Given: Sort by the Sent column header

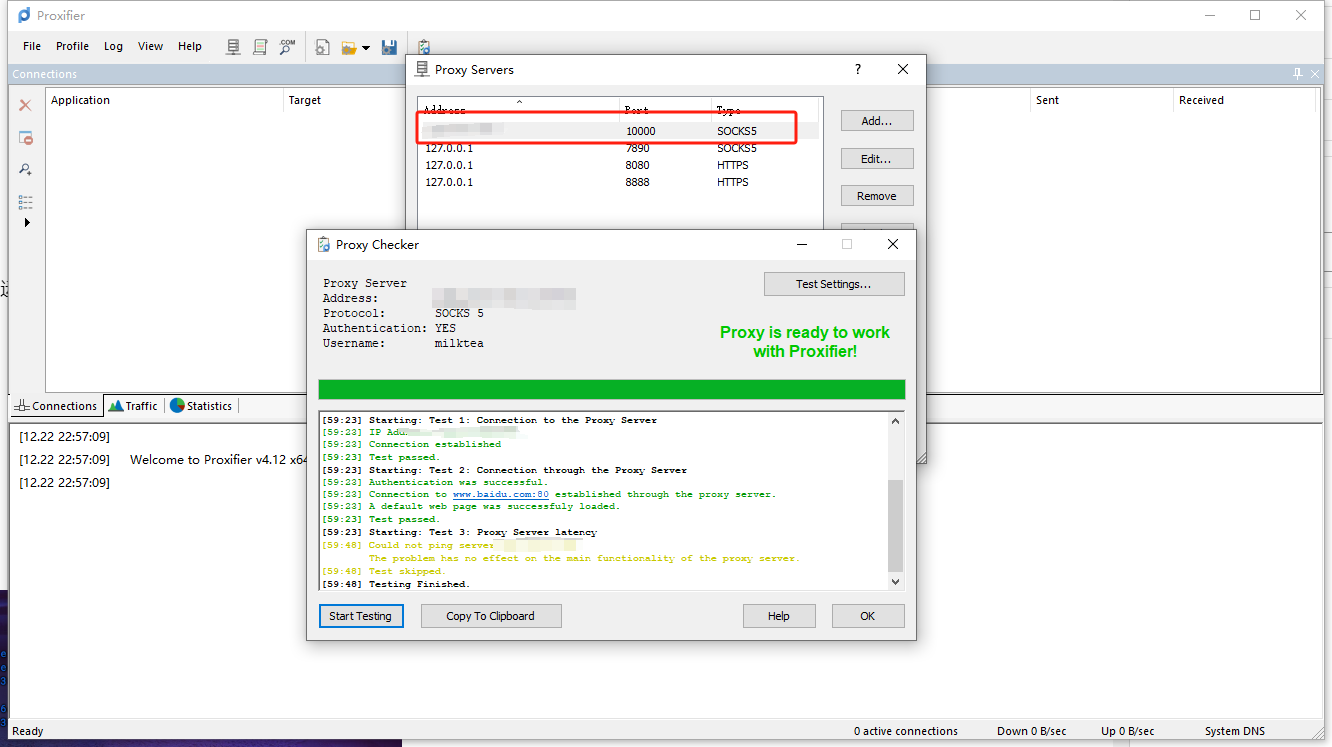Looking at the screenshot, I should coord(1101,100).
